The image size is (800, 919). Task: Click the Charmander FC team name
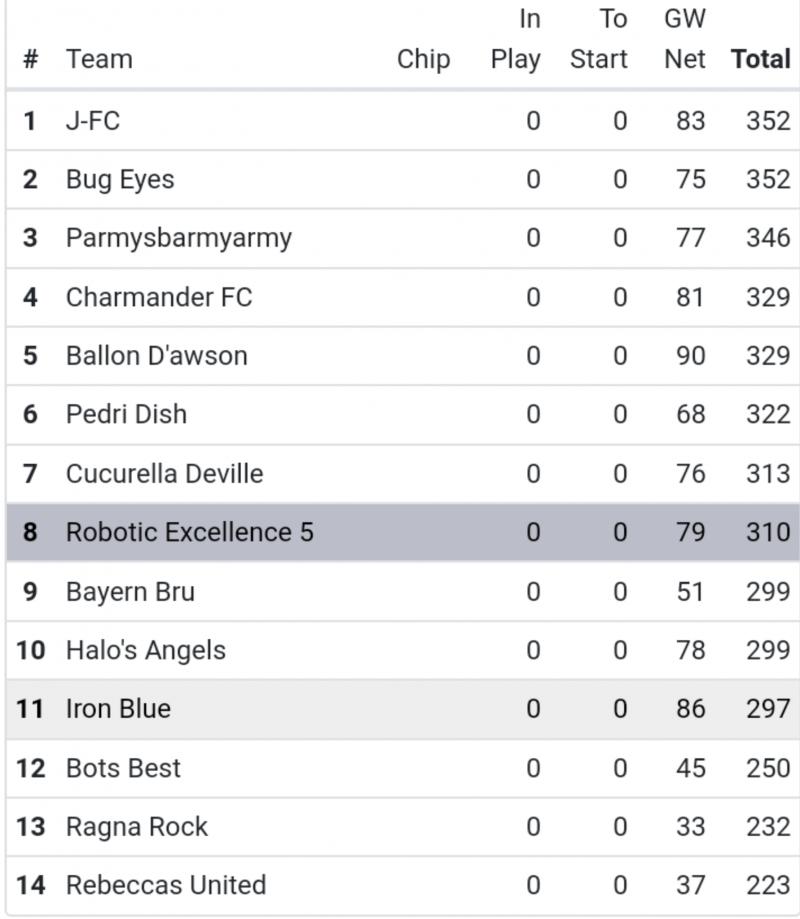coord(159,297)
